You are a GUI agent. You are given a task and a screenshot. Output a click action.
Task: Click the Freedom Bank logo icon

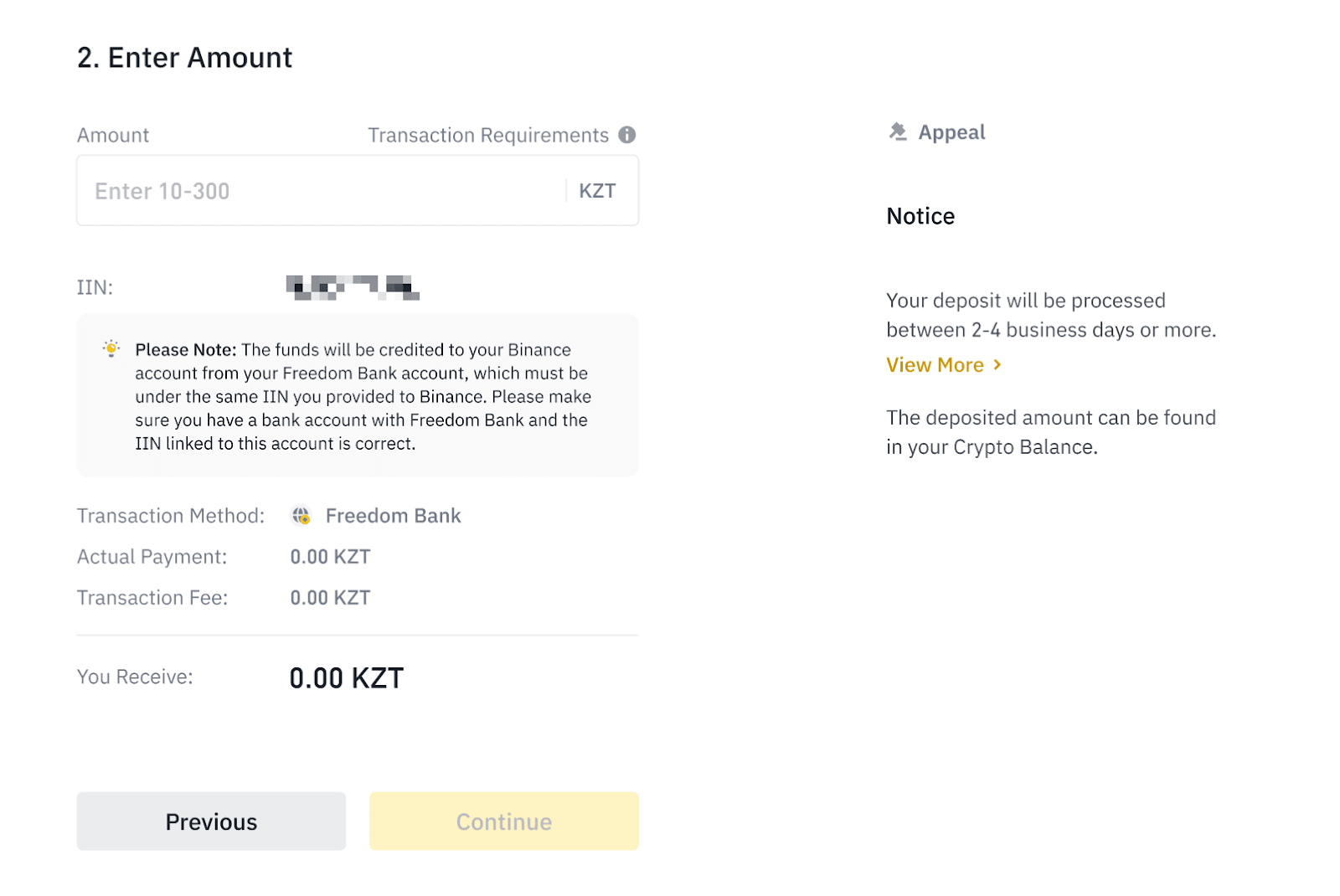click(301, 516)
